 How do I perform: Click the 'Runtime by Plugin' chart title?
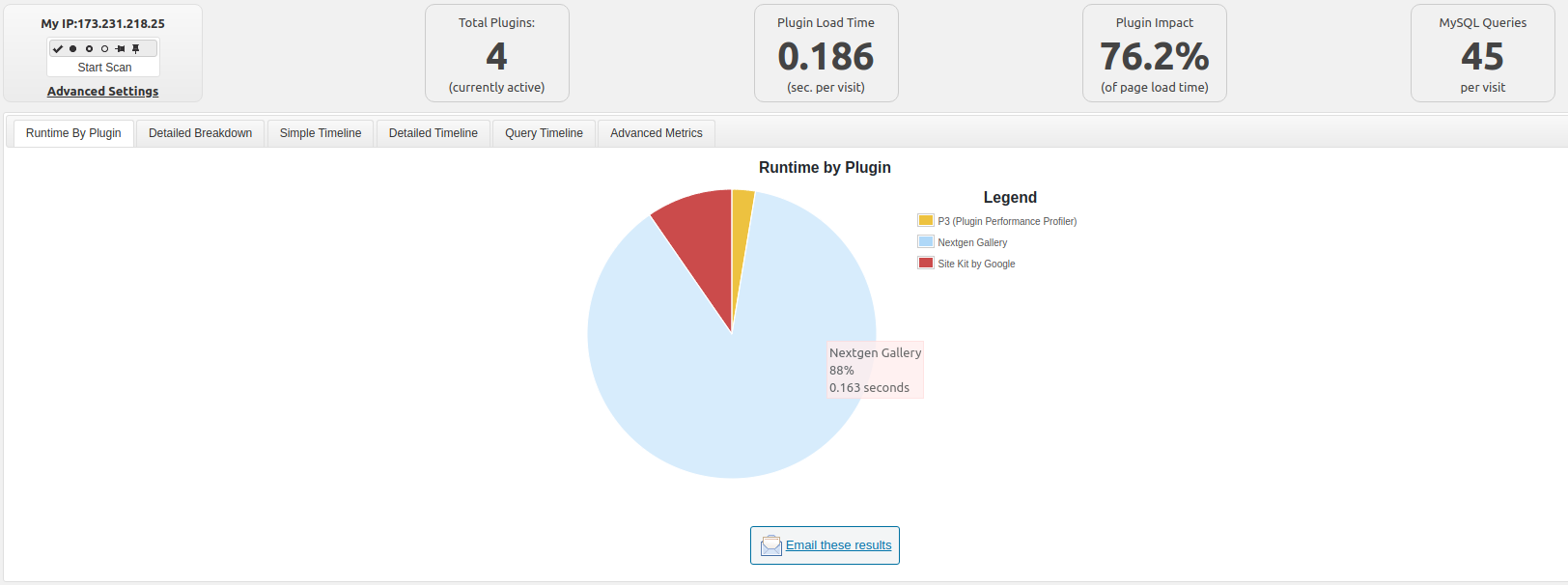click(825, 167)
